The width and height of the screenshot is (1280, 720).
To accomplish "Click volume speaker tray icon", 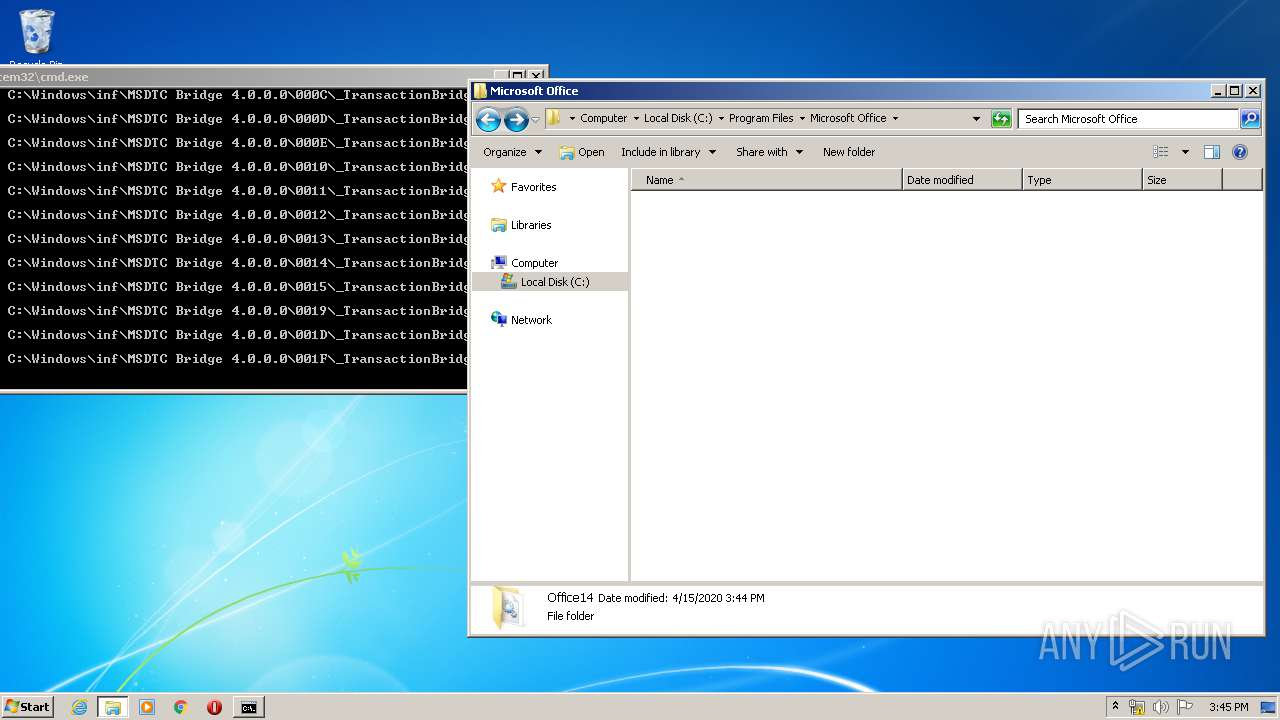I will point(1161,707).
